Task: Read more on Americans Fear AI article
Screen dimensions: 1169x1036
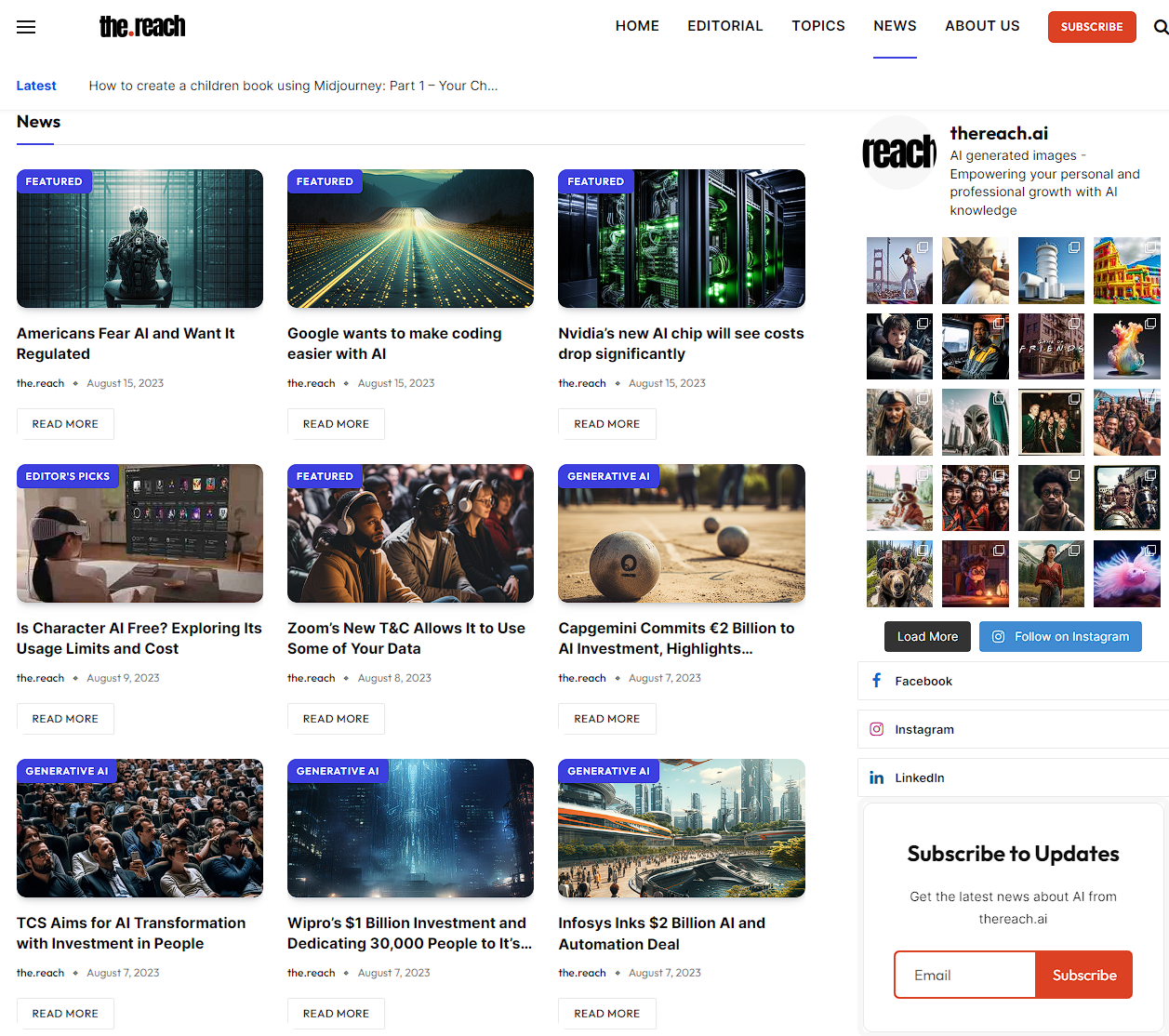Action: (65, 424)
